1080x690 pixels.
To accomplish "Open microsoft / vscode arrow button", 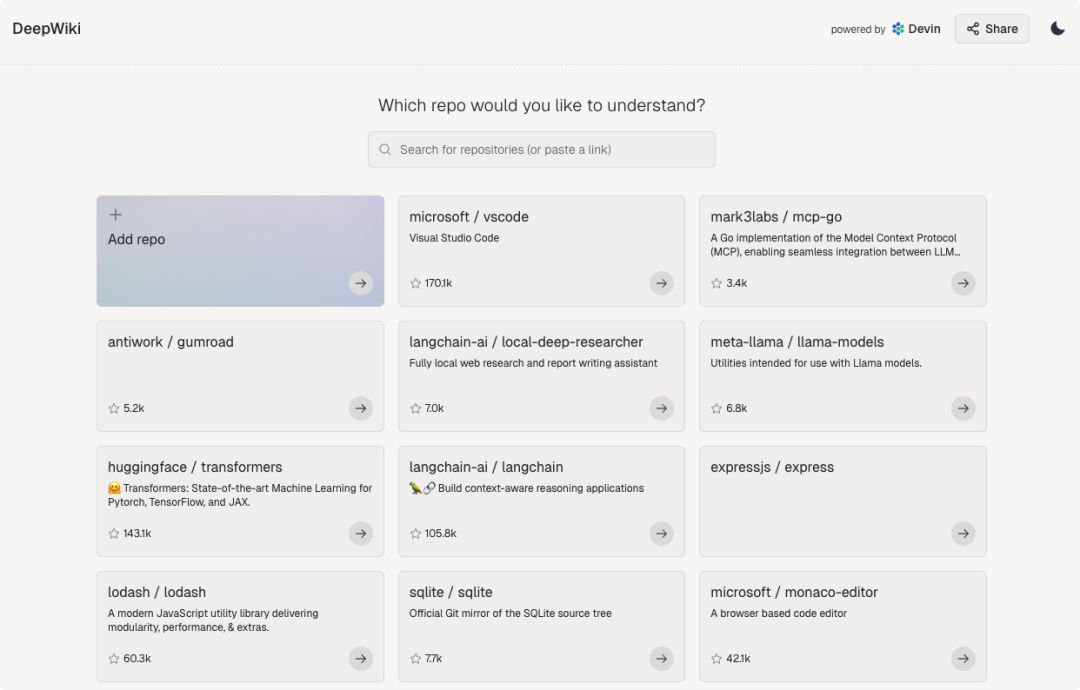I will click(x=661, y=283).
